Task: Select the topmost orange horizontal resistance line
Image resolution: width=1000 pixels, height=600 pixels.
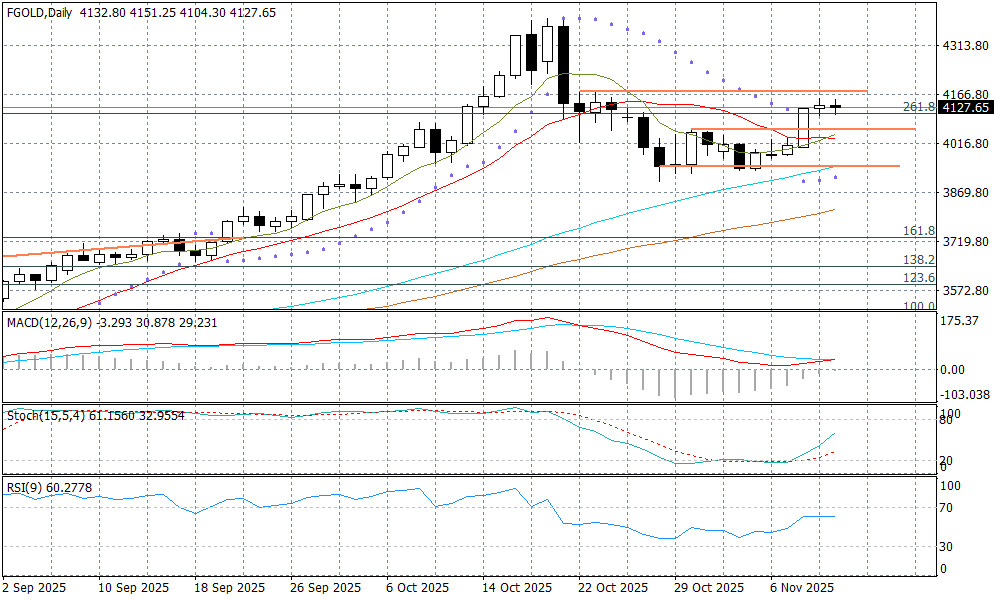Action: coord(720,91)
